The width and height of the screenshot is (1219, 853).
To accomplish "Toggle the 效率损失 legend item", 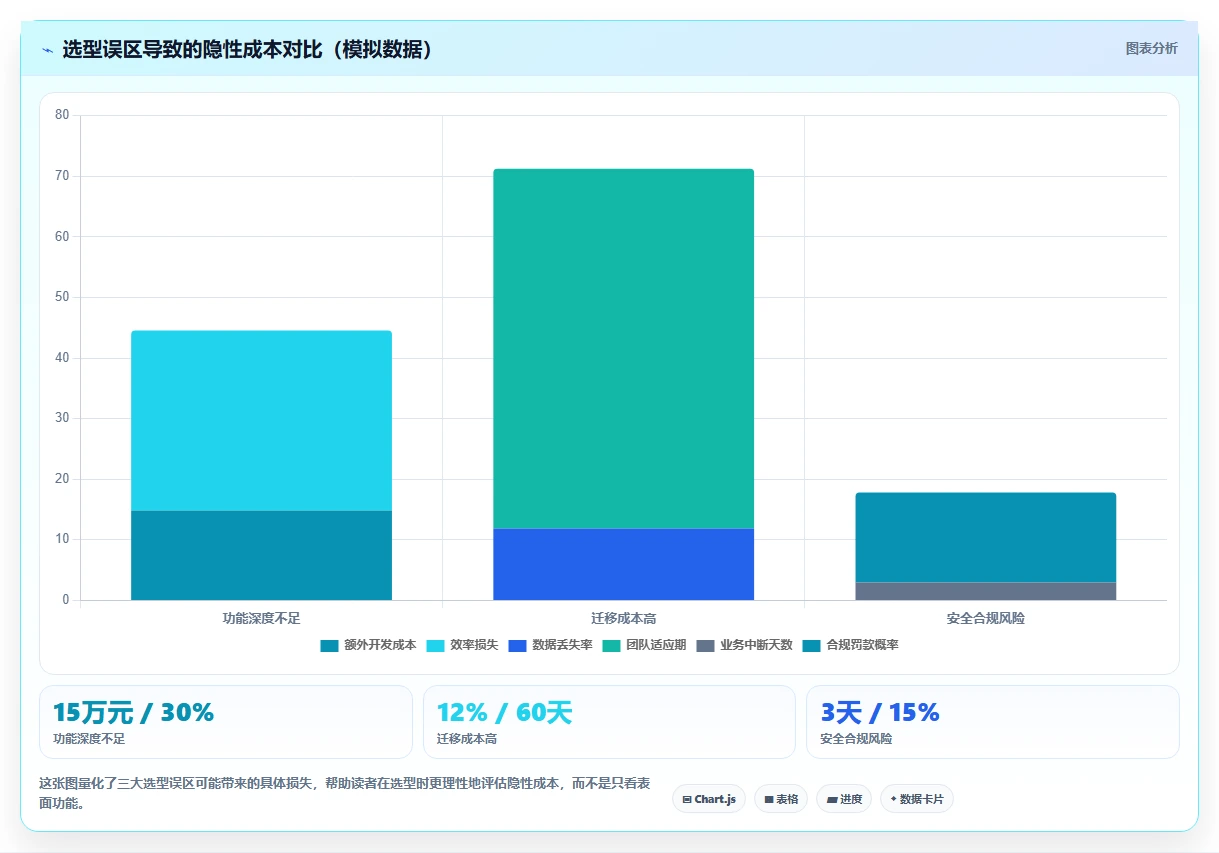I will click(462, 645).
